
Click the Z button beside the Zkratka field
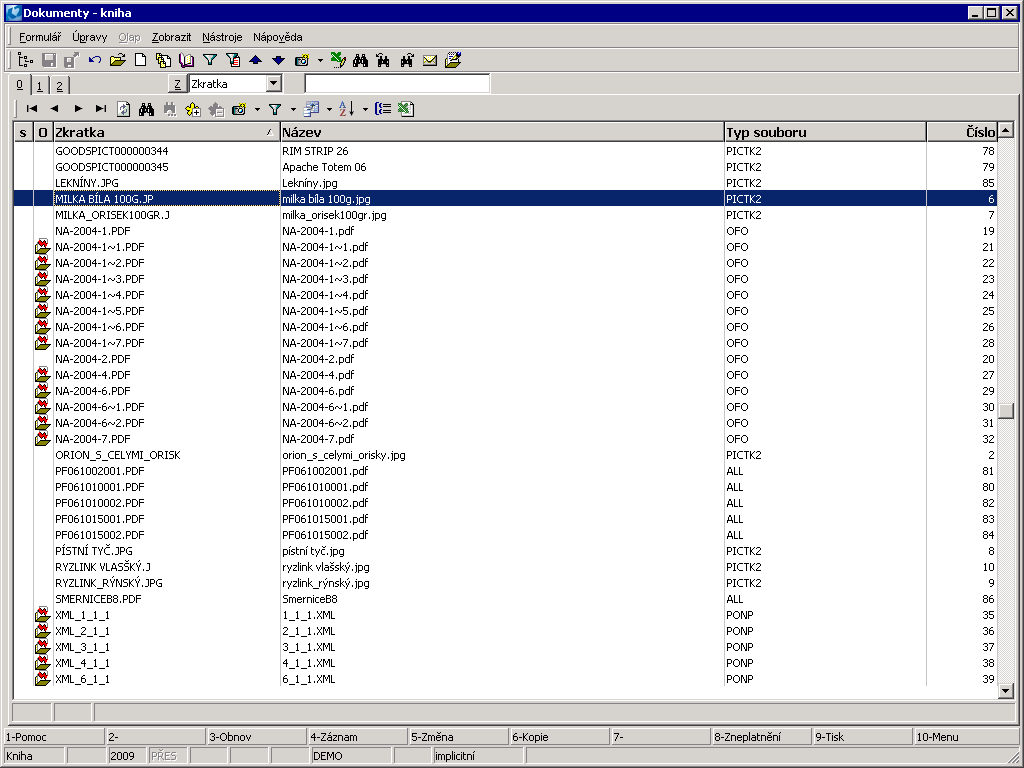pyautogui.click(x=177, y=84)
